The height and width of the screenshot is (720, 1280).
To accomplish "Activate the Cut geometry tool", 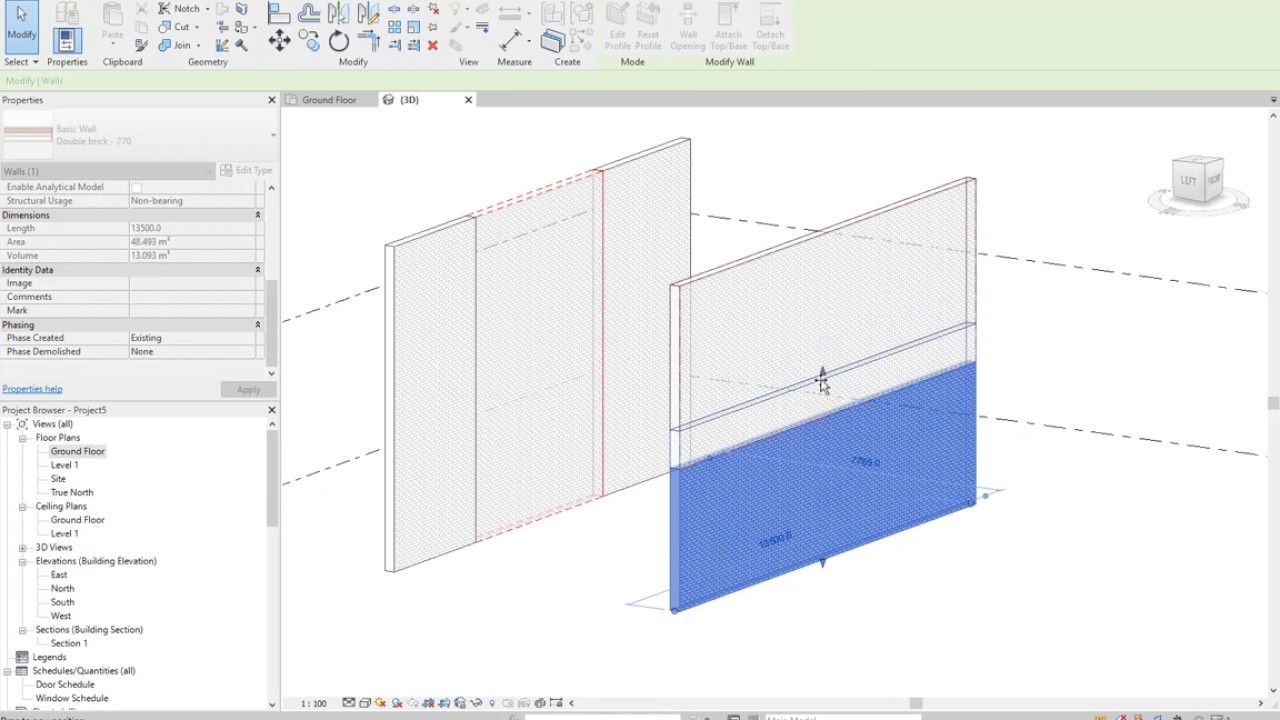I will (x=174, y=27).
